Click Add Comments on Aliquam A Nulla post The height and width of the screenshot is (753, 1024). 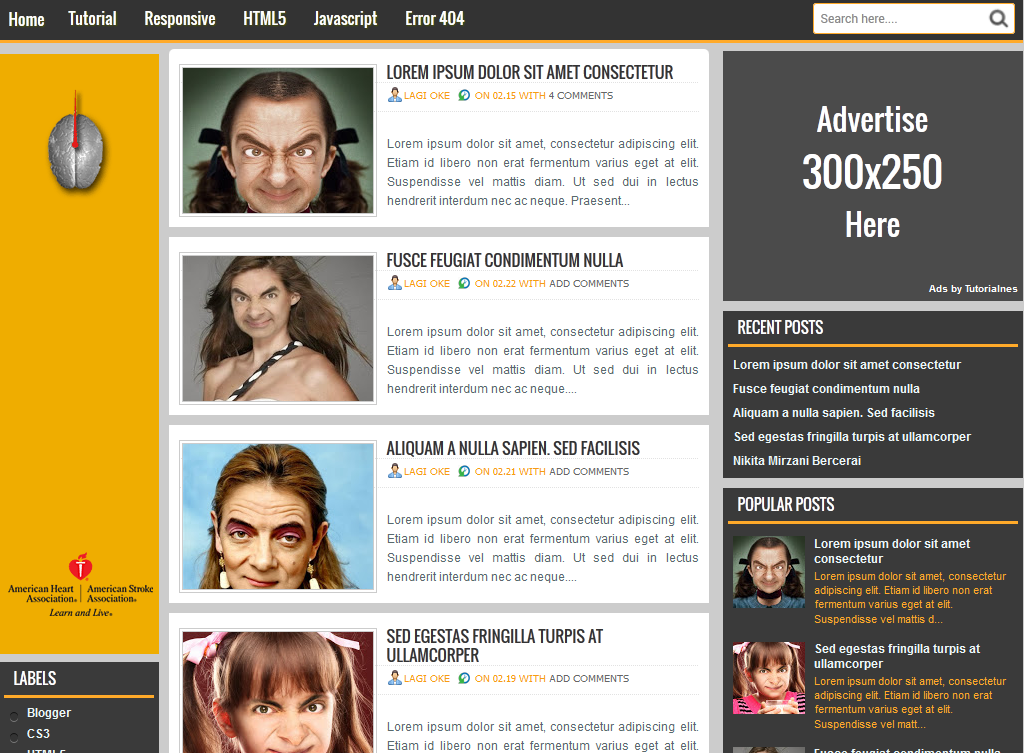coord(589,472)
